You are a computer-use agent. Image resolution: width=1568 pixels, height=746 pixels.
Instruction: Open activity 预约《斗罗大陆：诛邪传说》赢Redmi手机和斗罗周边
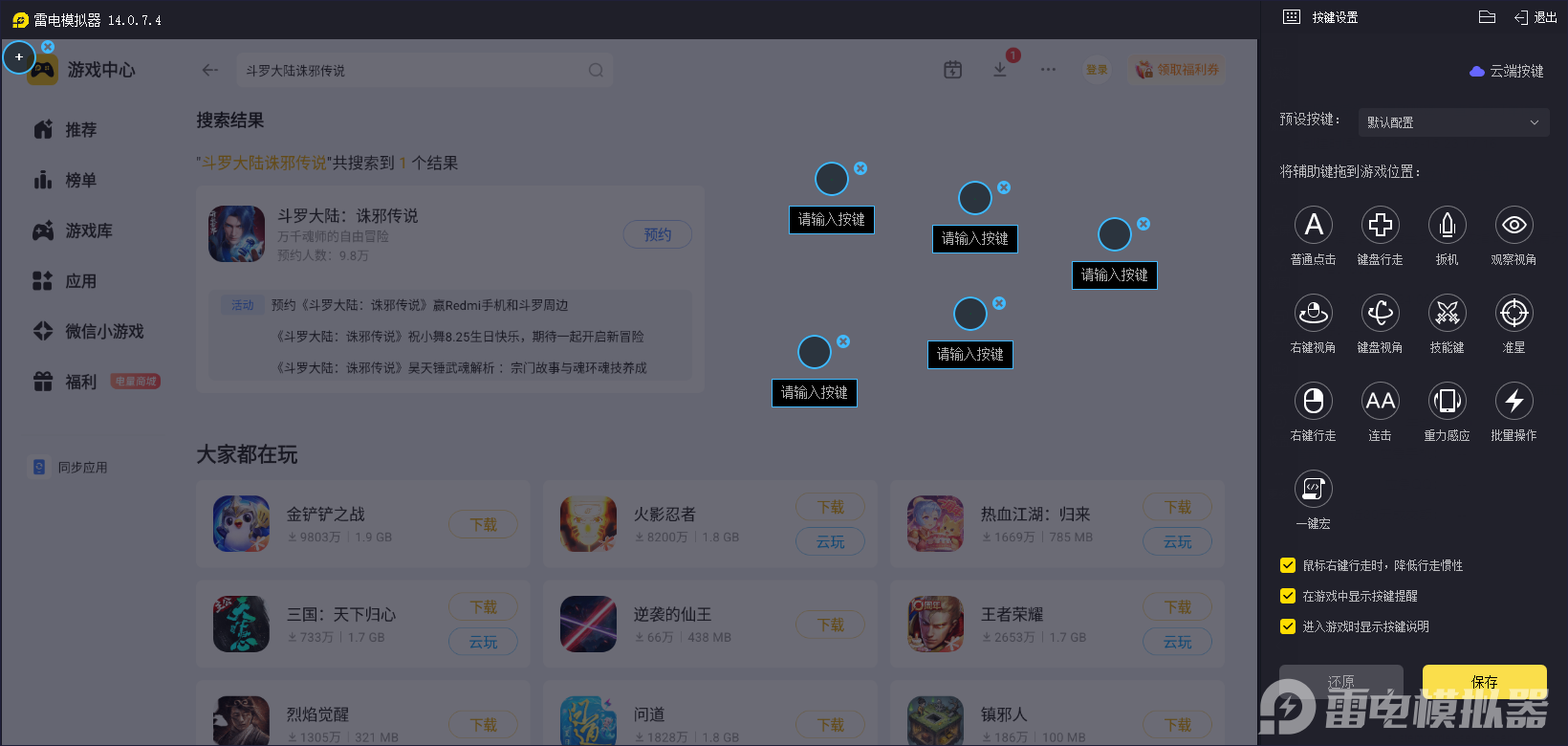tap(420, 305)
